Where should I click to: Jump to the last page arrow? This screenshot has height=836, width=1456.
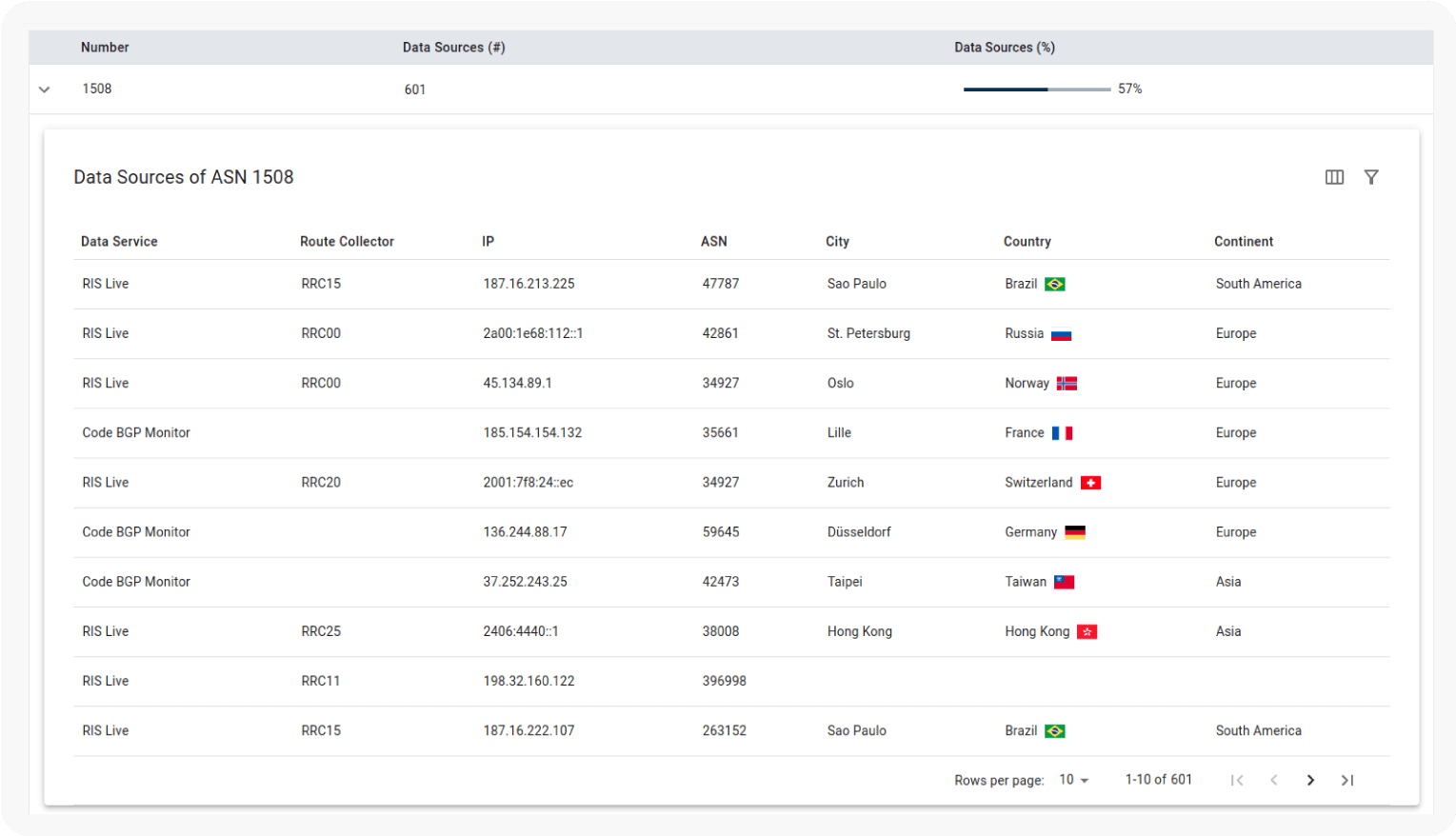pos(1346,780)
